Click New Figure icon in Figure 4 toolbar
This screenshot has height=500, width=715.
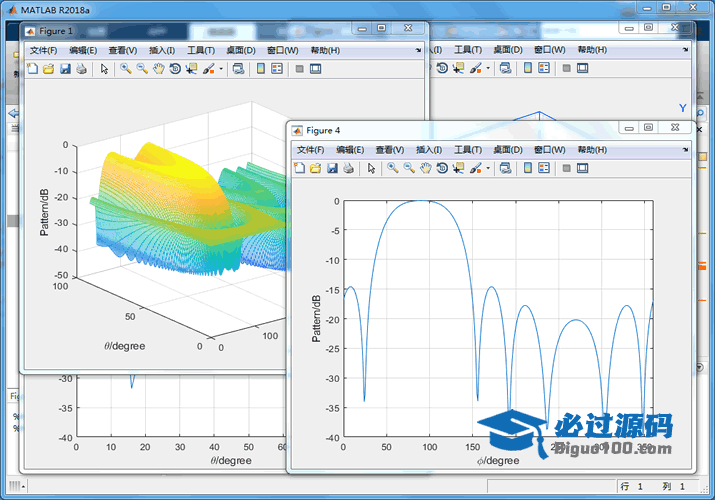[x=299, y=168]
